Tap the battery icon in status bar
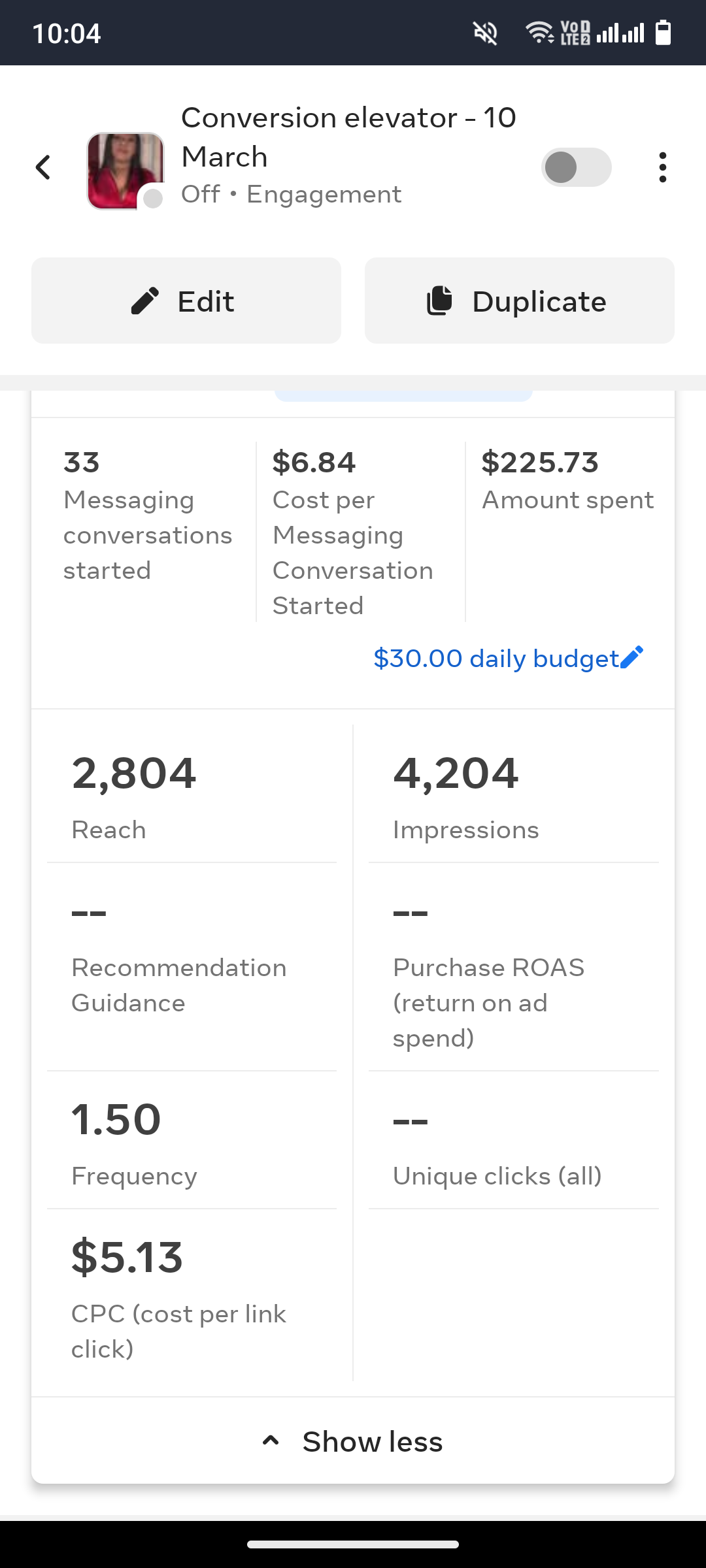The height and width of the screenshot is (1568, 706). pyautogui.click(x=663, y=33)
